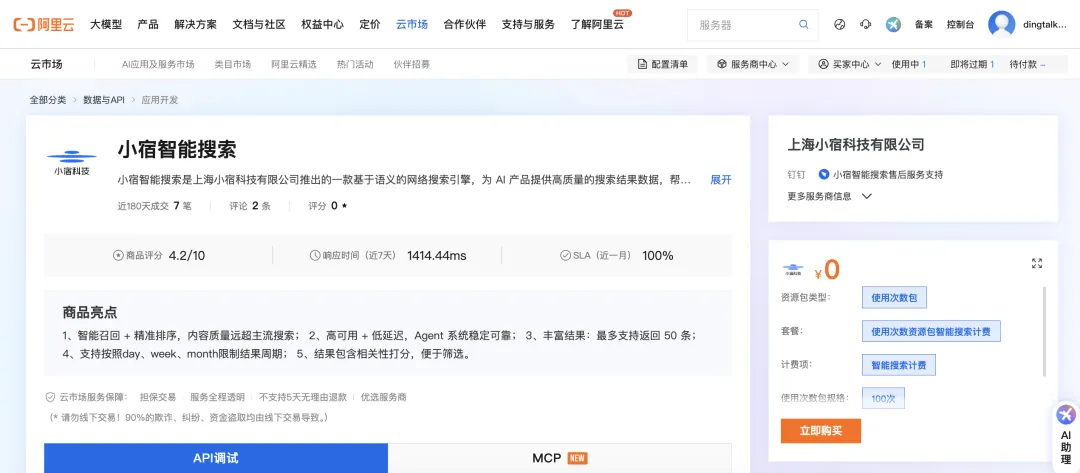Open 使用中 1 orders link

tap(908, 64)
